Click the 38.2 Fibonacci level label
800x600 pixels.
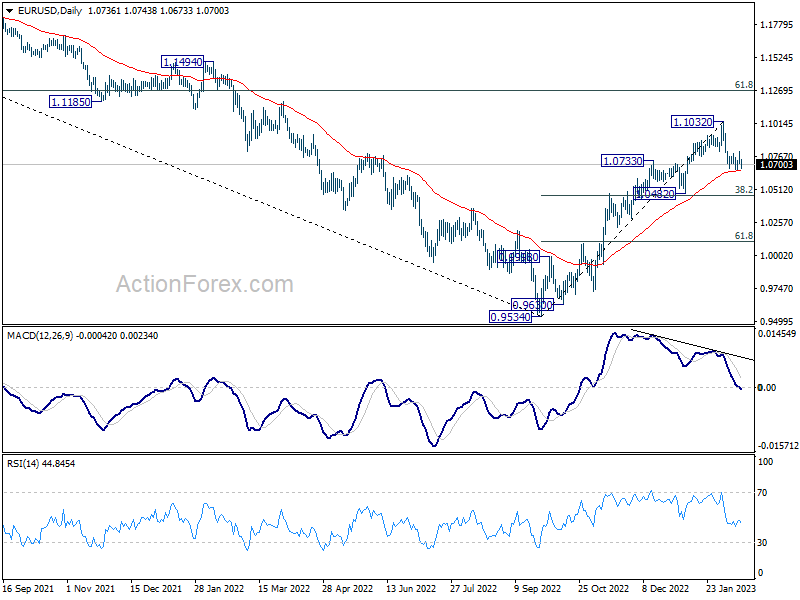tap(743, 189)
